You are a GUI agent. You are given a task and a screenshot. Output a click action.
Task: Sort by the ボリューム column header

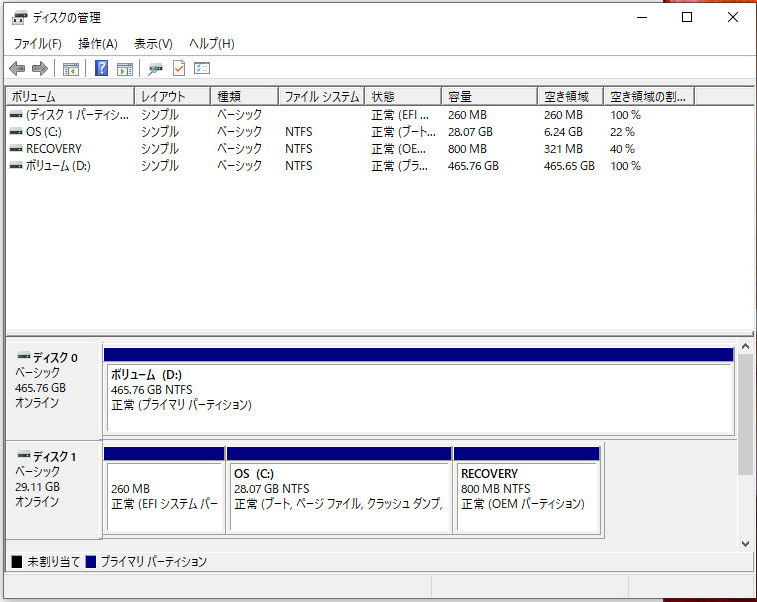(x=70, y=97)
